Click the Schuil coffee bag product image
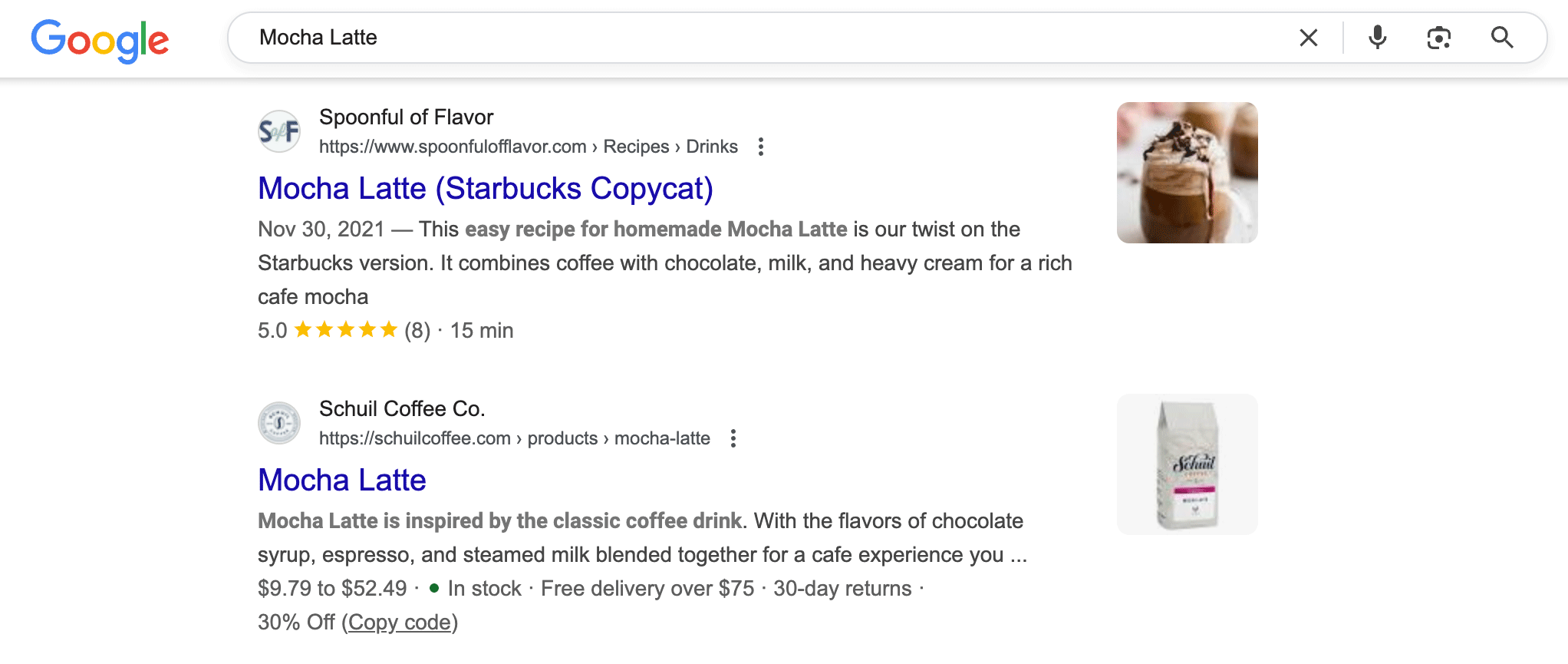Screen dimensions: 1568x664 (x=1186, y=464)
